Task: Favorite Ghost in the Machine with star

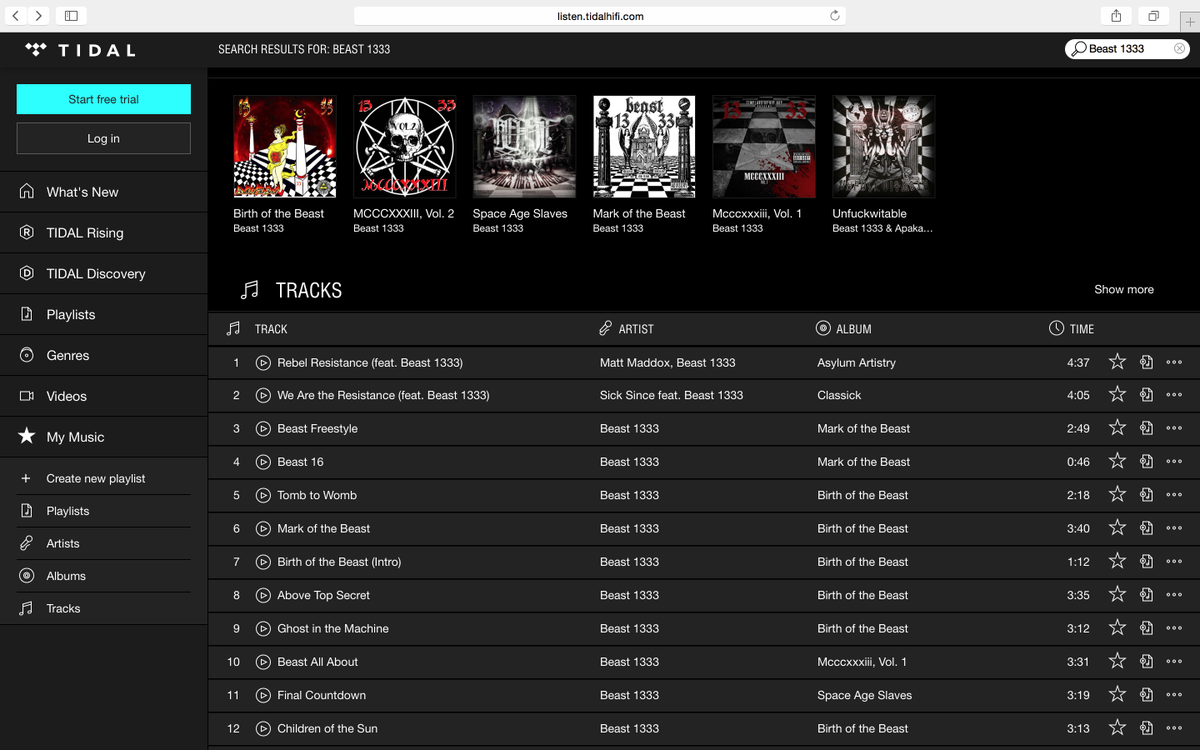Action: click(1117, 628)
